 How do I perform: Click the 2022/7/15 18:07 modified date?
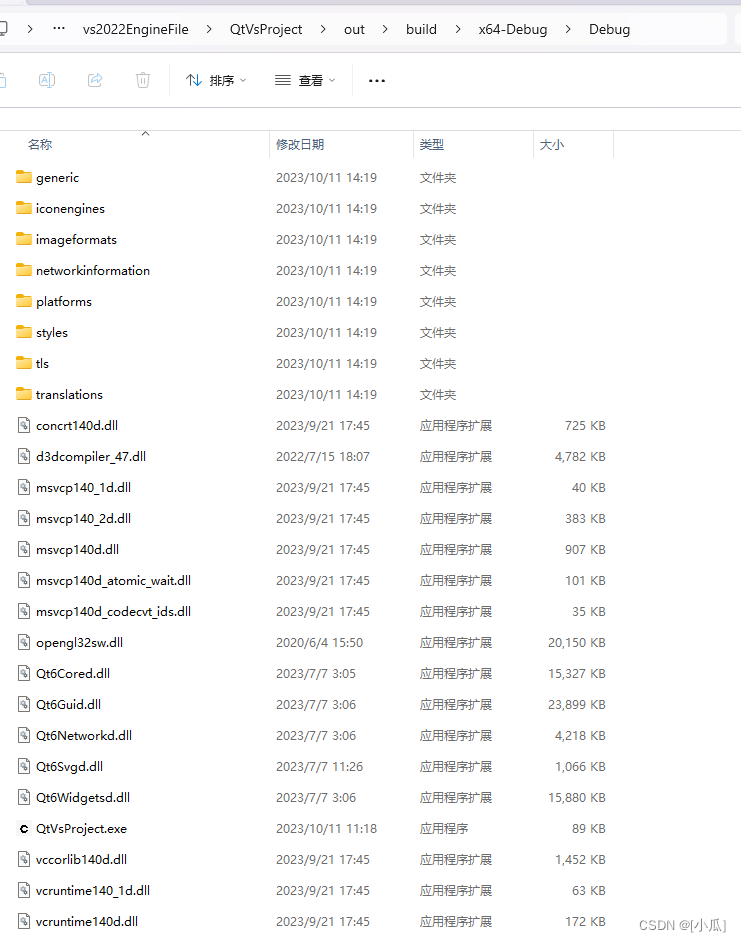click(x=323, y=457)
